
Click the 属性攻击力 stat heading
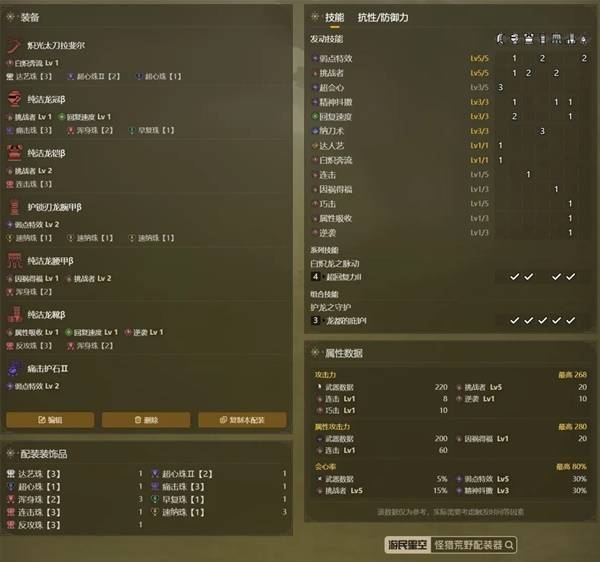[332, 427]
